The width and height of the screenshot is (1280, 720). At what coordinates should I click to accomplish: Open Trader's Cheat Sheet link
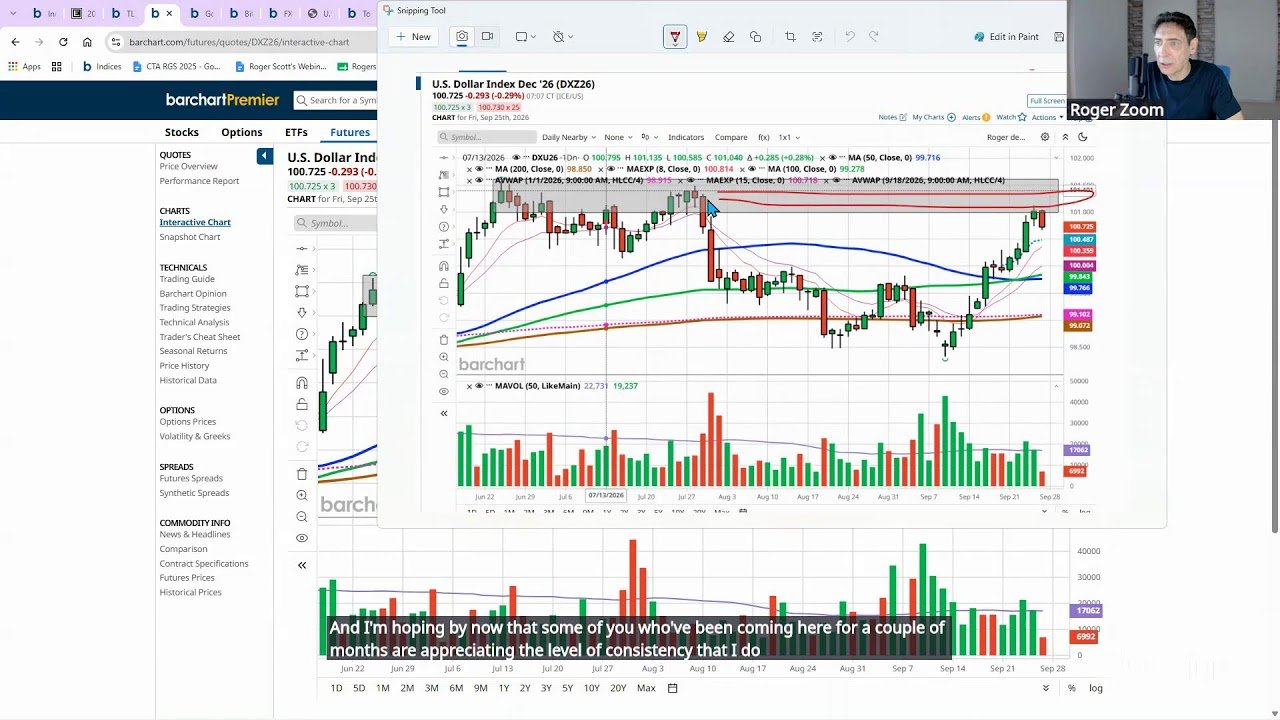click(200, 337)
